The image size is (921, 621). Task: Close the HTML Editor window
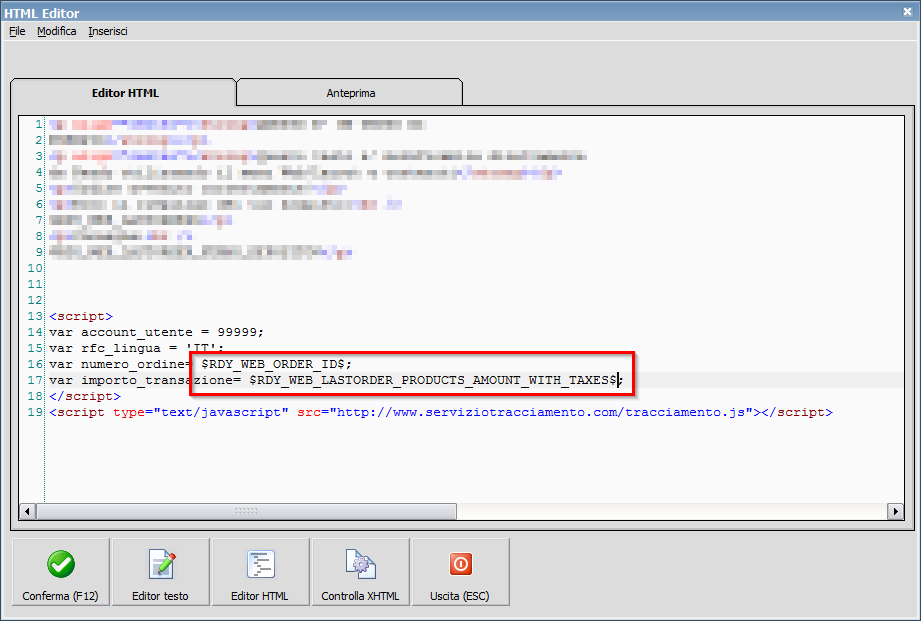point(909,11)
